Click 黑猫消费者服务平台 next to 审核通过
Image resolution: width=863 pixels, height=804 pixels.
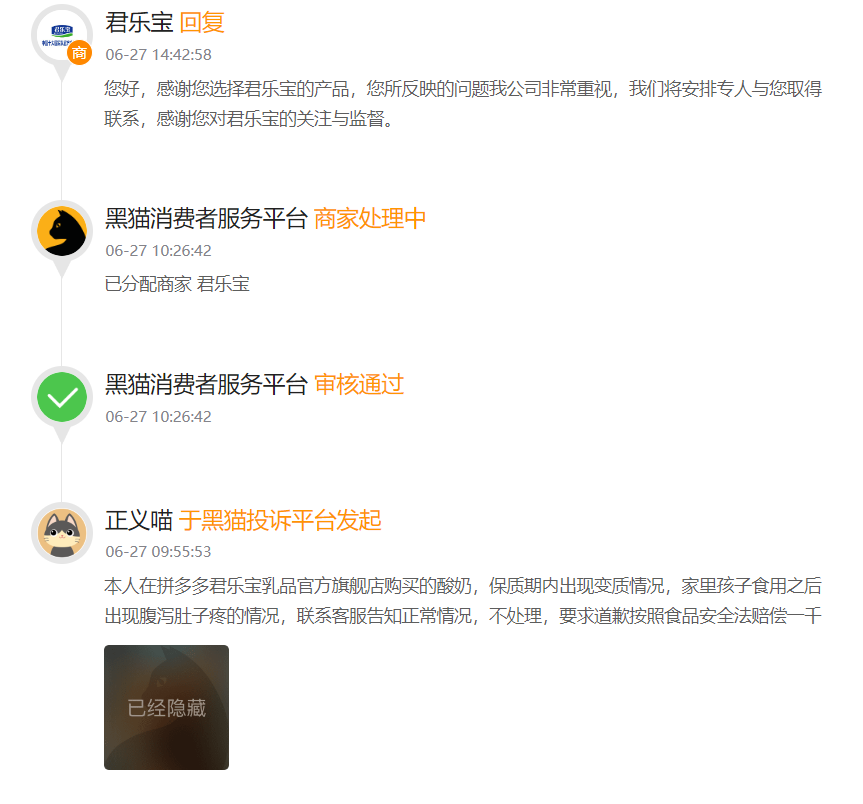(x=206, y=384)
